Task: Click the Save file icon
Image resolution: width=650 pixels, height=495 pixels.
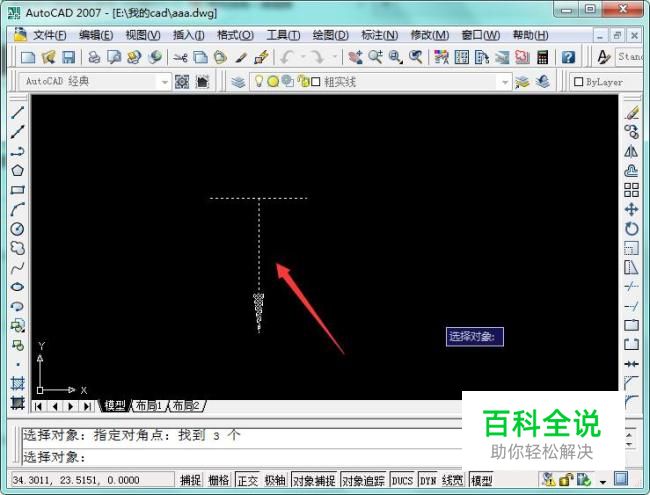Action: click(x=69, y=57)
